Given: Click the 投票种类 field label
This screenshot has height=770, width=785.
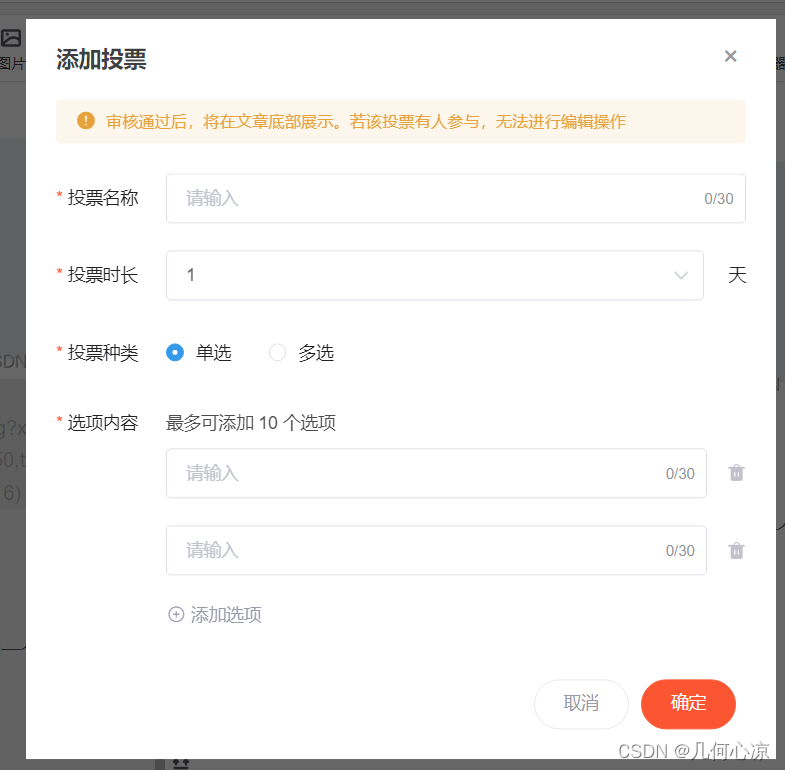Looking at the screenshot, I should tap(103, 353).
